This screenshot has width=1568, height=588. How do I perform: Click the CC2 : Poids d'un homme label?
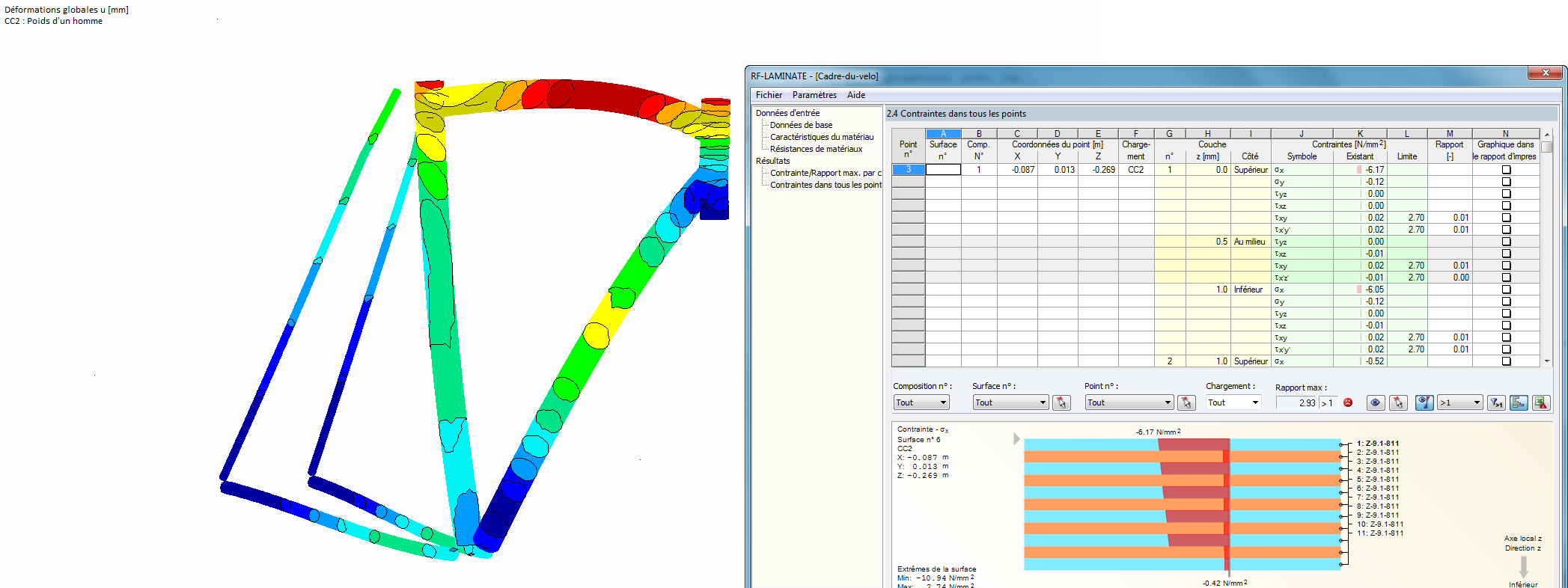(53, 21)
